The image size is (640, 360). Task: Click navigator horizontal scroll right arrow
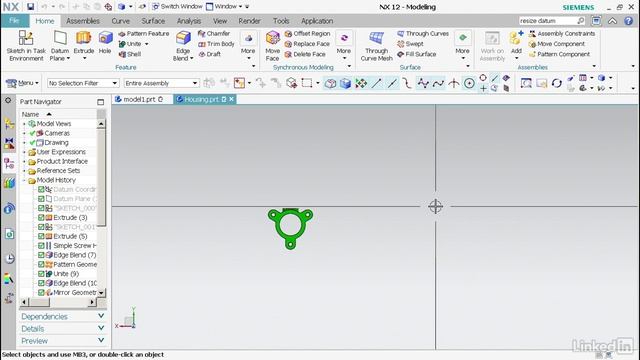click(92, 302)
